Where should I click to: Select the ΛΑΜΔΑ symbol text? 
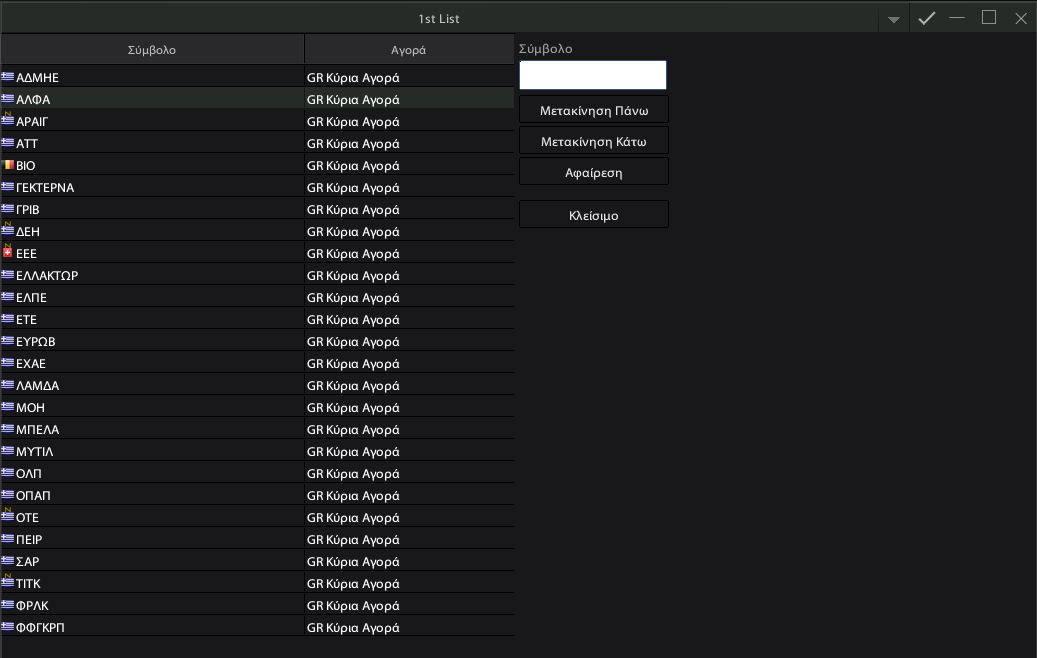coord(38,386)
